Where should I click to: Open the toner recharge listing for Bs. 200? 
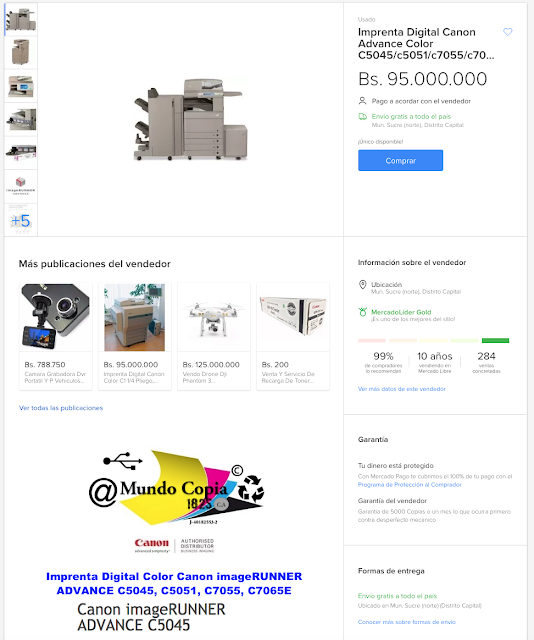(x=293, y=336)
